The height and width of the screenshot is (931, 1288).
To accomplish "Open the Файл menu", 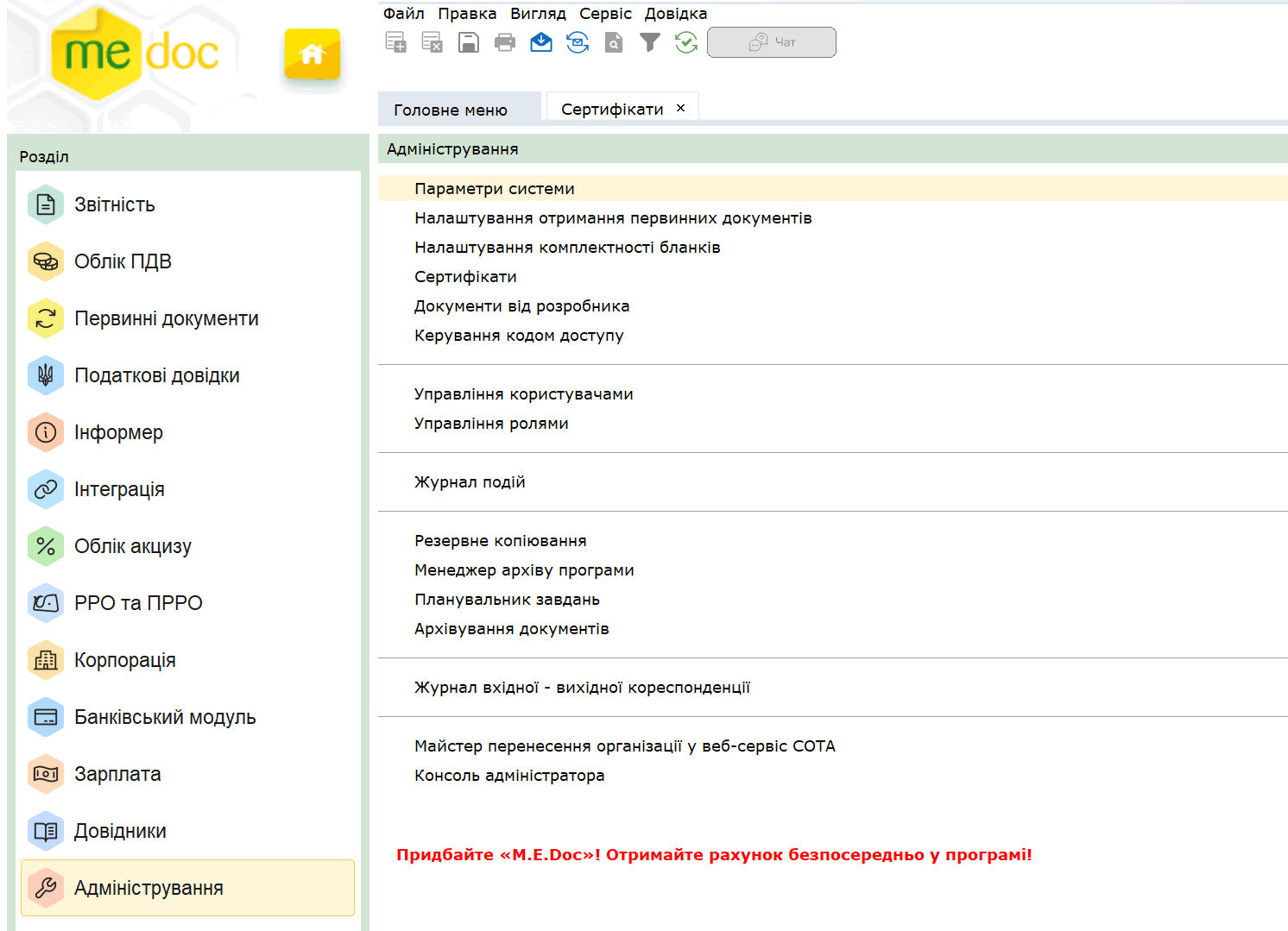I will click(x=403, y=14).
